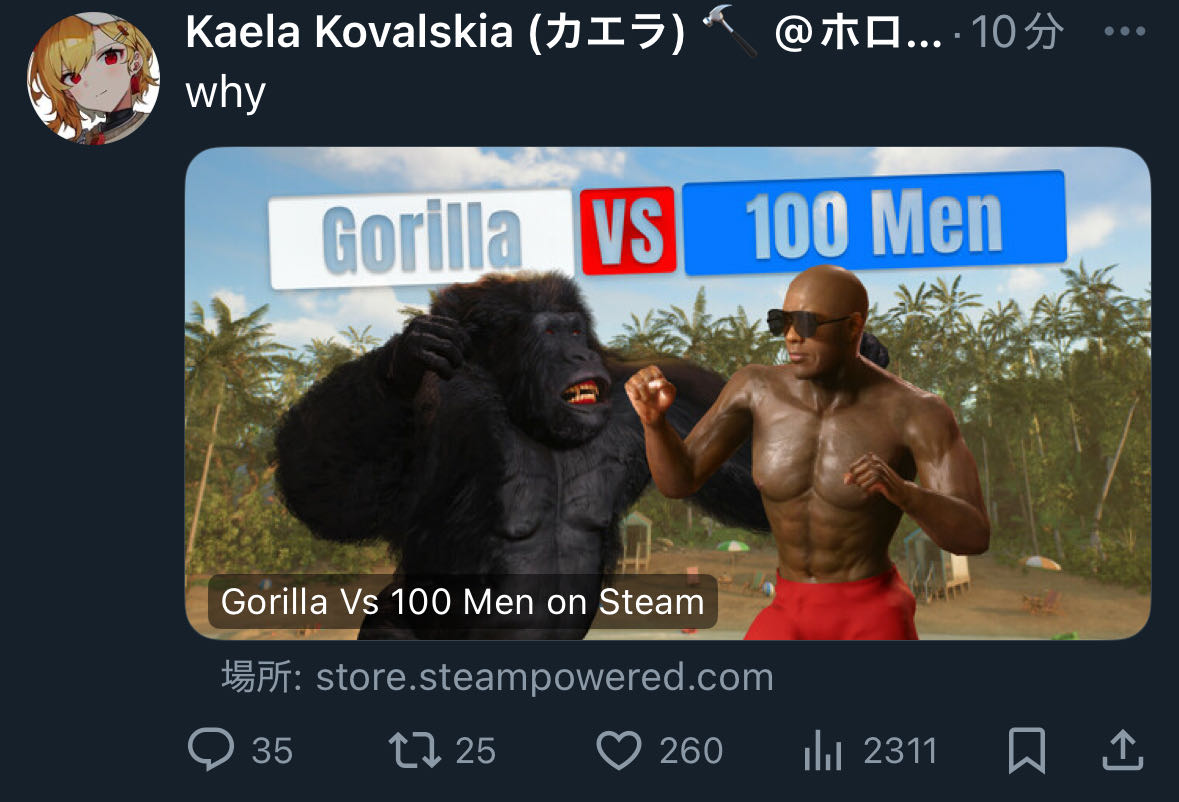
Task: Click the tweet text 'why'
Action: point(226,93)
